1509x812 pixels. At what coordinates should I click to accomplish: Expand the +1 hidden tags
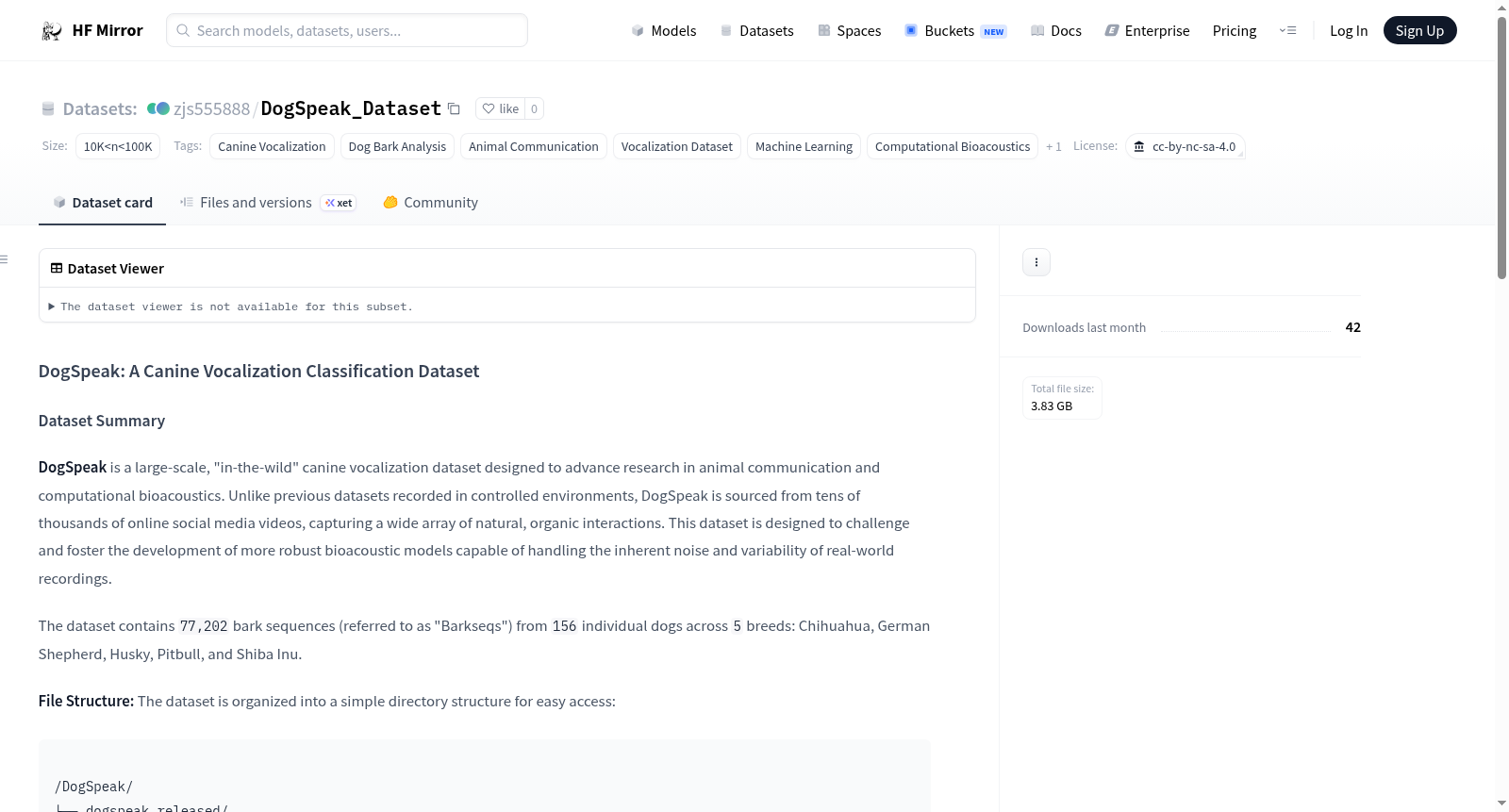(x=1053, y=146)
